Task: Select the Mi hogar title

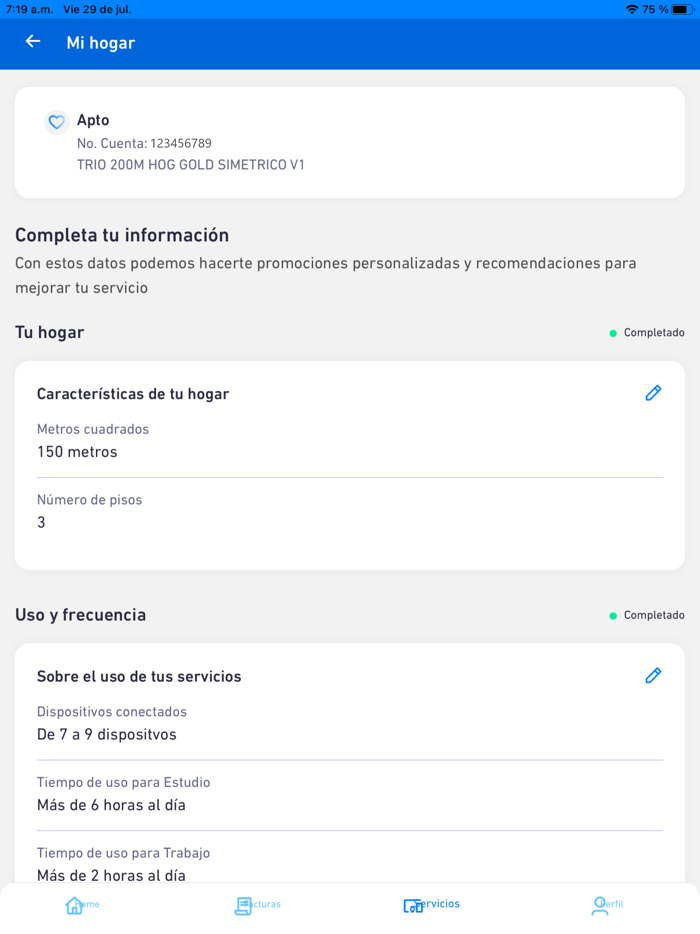Action: 101,43
